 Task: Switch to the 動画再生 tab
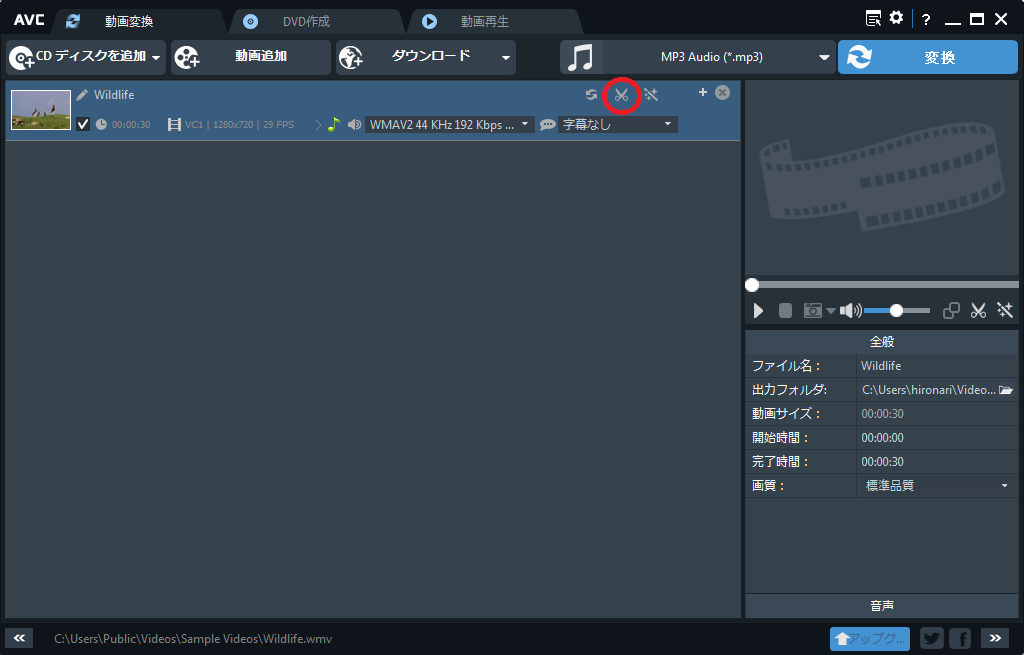(485, 22)
